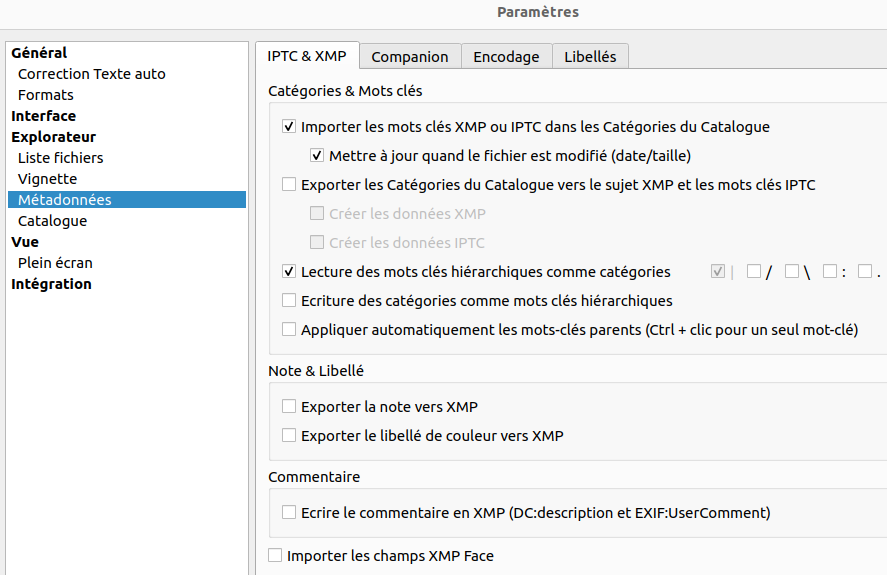Enable Ecriture des catégories comme mots clés hiérarchiques
887x575 pixels.
point(289,301)
